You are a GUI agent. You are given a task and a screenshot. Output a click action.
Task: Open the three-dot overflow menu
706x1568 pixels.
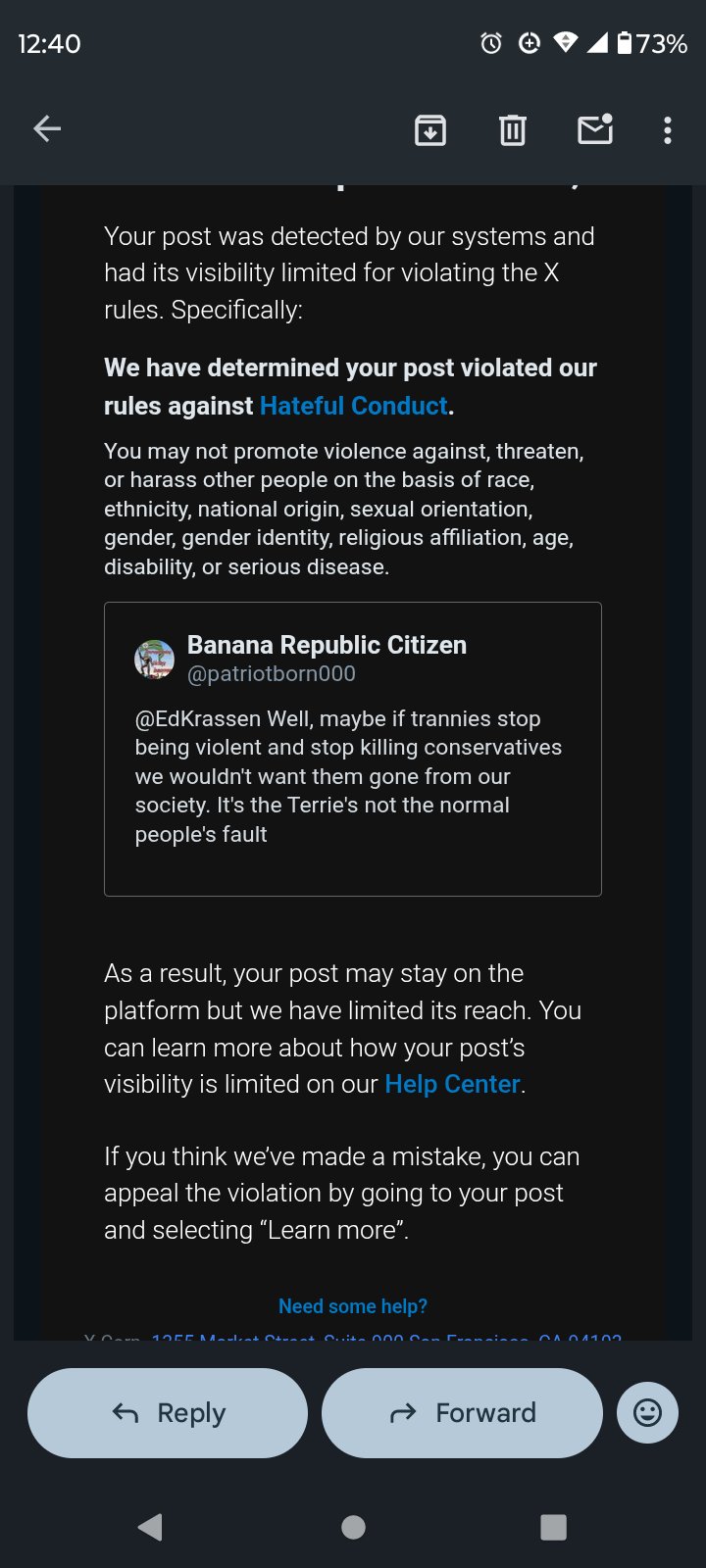668,129
